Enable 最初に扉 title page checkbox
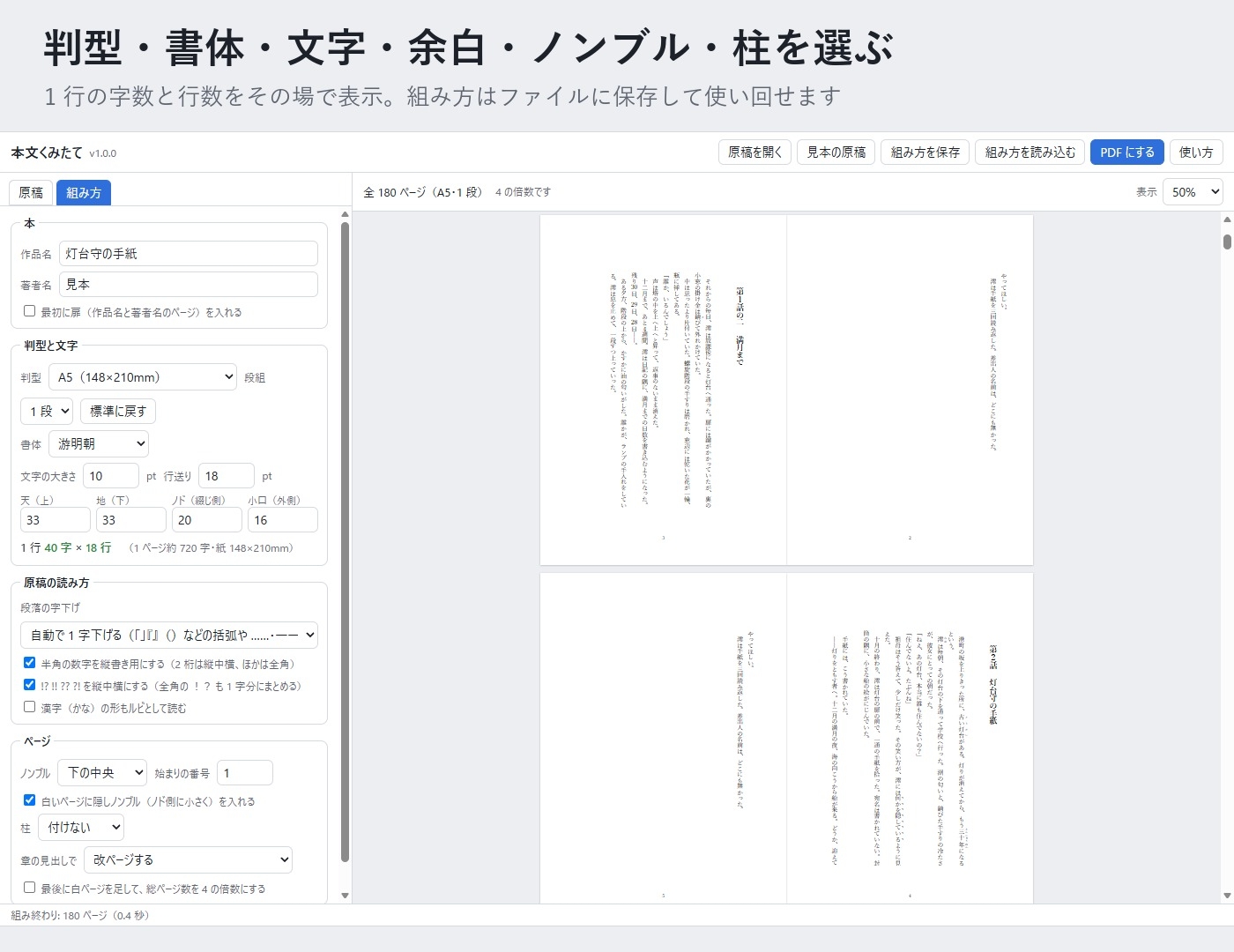The image size is (1234, 952). (29, 311)
